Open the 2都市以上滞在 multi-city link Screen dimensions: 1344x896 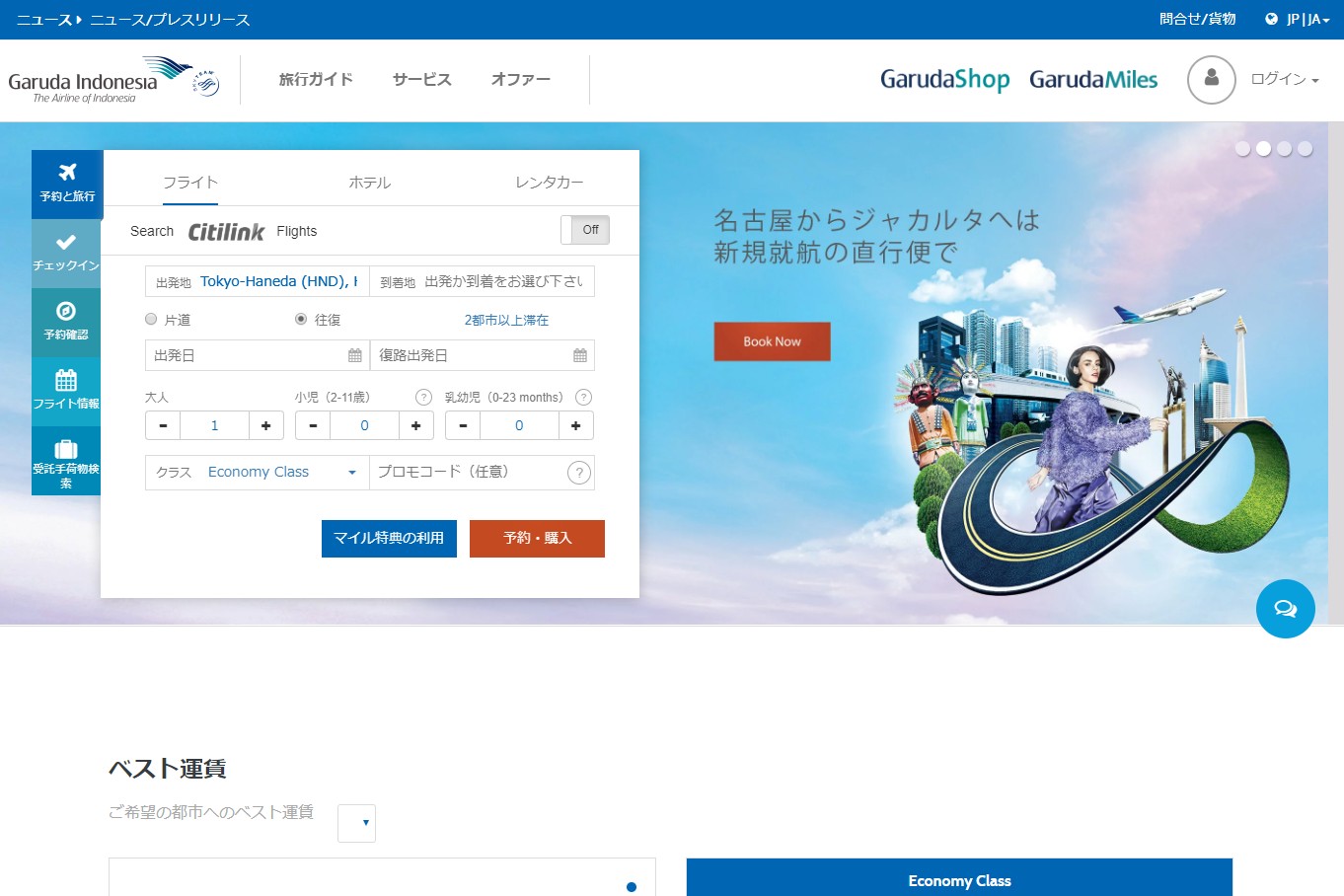[506, 320]
